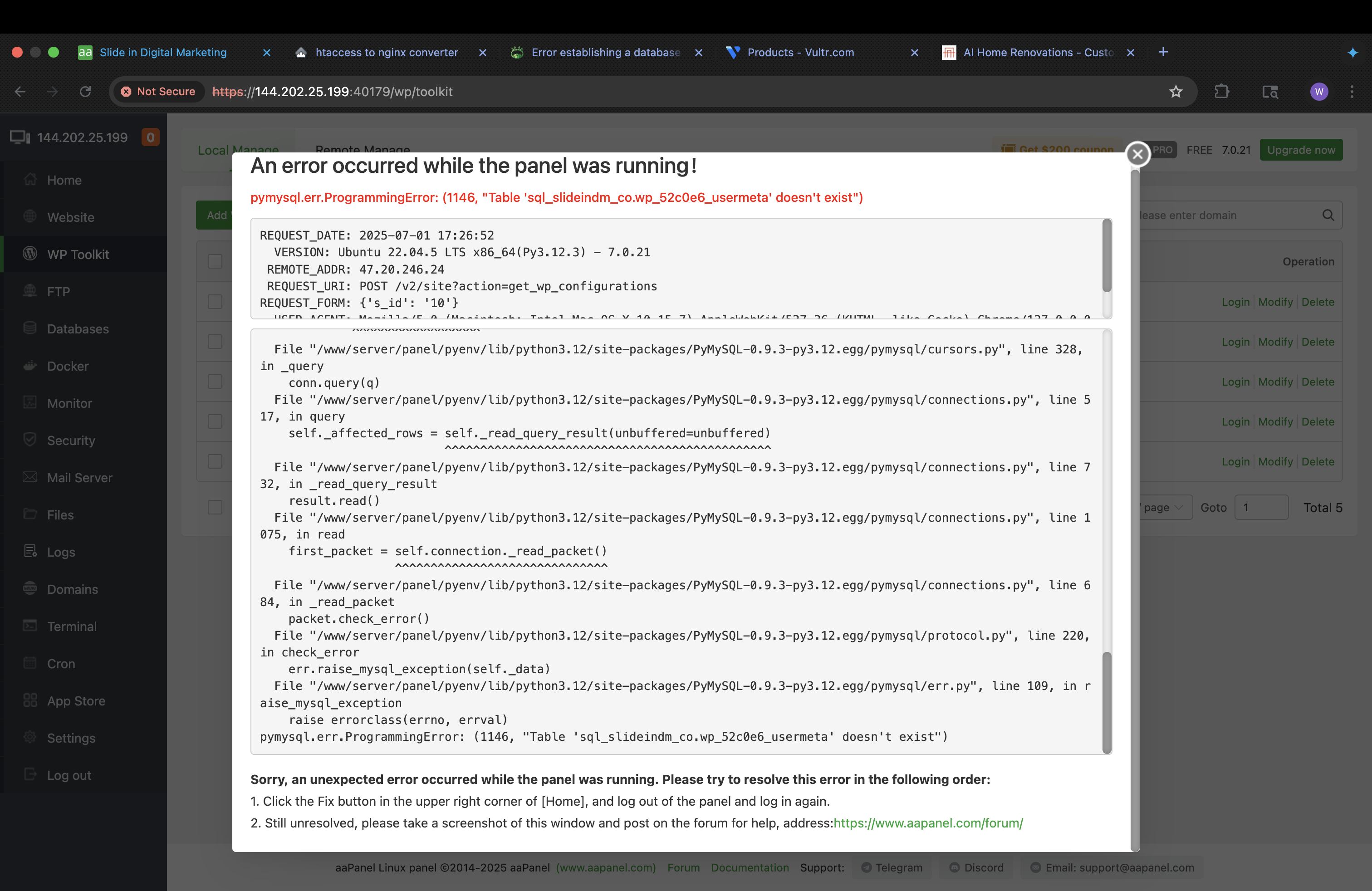Open the aapanel.com forum link
This screenshot has width=1372, height=891.
click(x=927, y=823)
